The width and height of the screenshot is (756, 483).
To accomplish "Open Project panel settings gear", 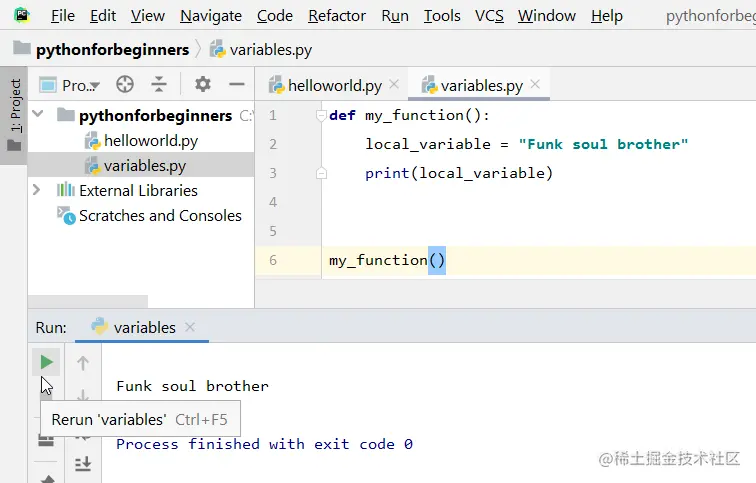I will [x=202, y=84].
